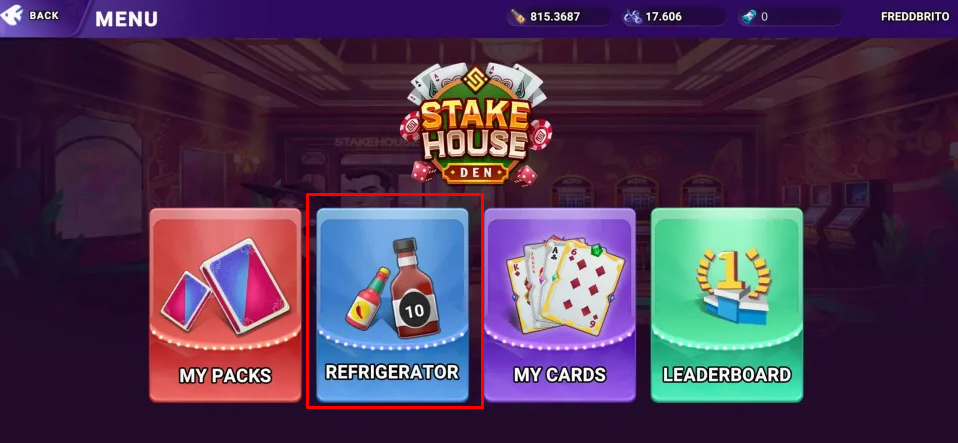Open the MY CARDS tile
This screenshot has width=958, height=443.
[560, 305]
